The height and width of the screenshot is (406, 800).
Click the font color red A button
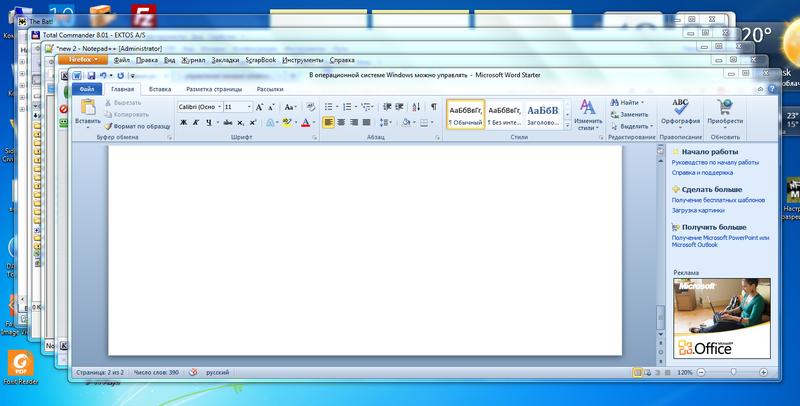coord(306,122)
